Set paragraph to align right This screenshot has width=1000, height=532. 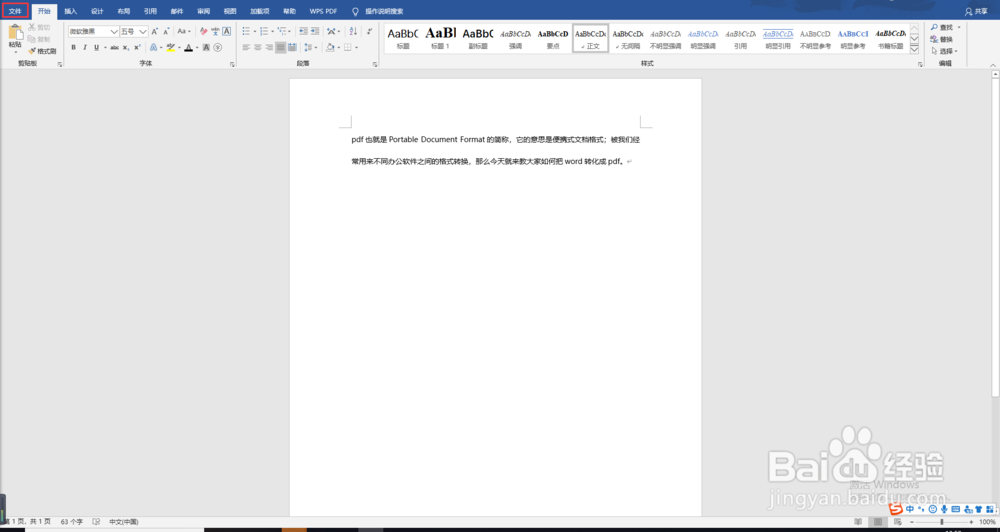click(x=269, y=47)
